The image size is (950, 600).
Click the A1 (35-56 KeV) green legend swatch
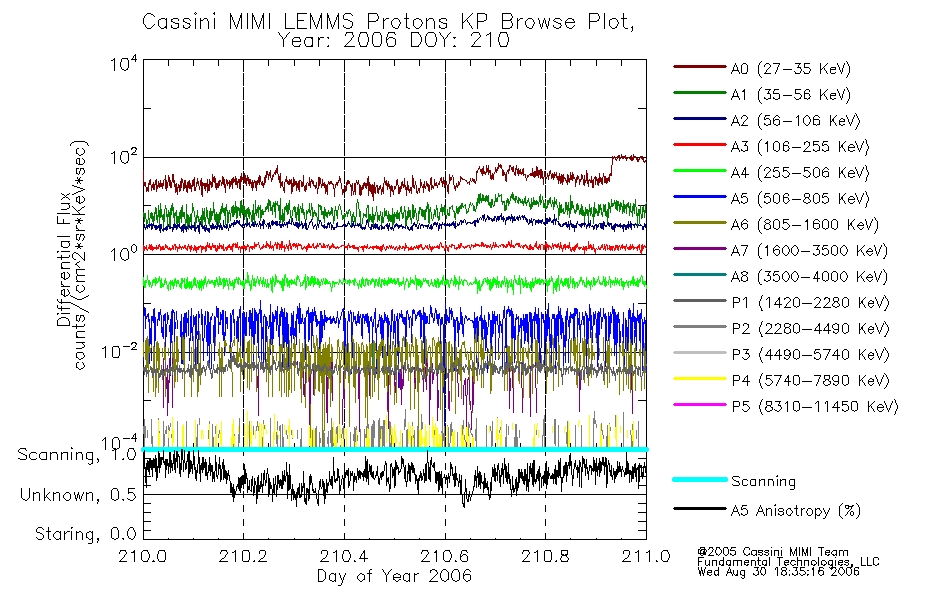(x=700, y=93)
